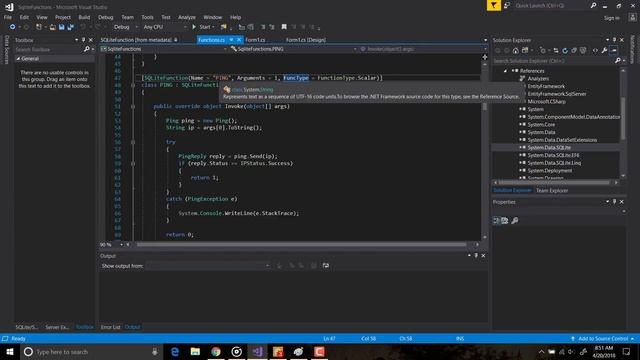Switch to the Team Explorer tab
The image size is (640, 360).
coord(552,191)
